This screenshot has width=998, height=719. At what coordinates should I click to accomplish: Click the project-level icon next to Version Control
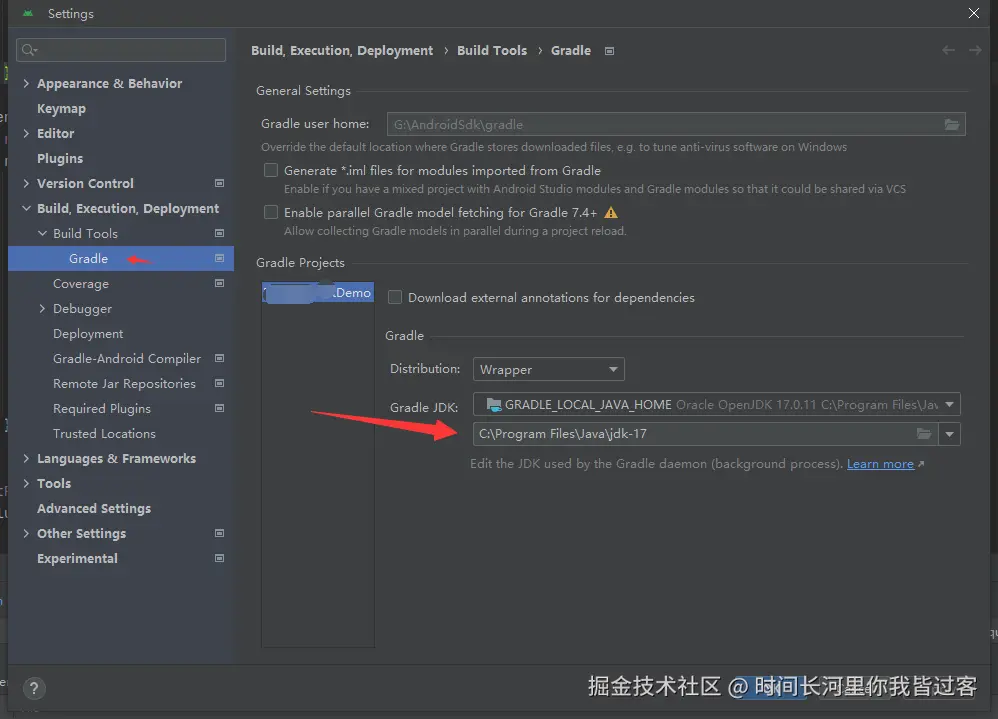pyautogui.click(x=220, y=183)
